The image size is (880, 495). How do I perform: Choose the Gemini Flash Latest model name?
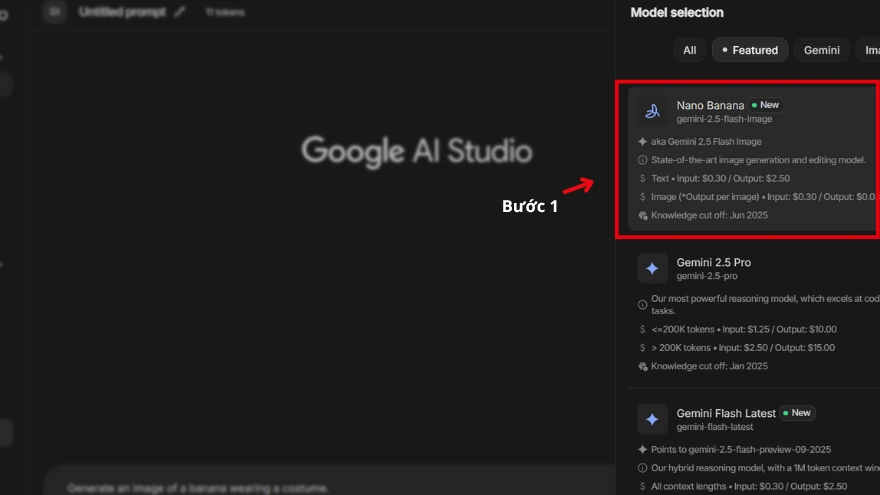coord(725,413)
